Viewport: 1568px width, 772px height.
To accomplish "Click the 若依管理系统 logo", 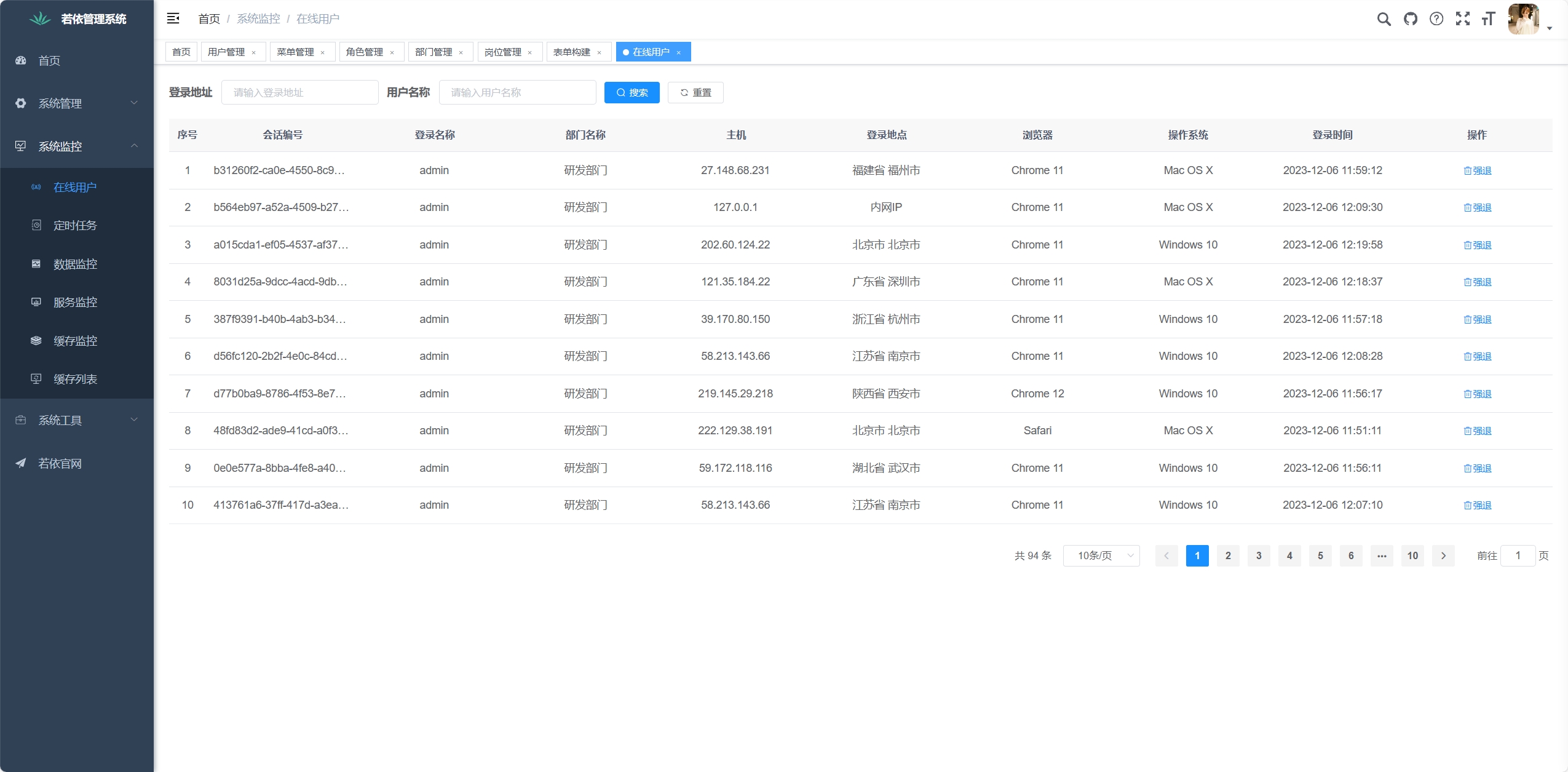I will (x=77, y=19).
